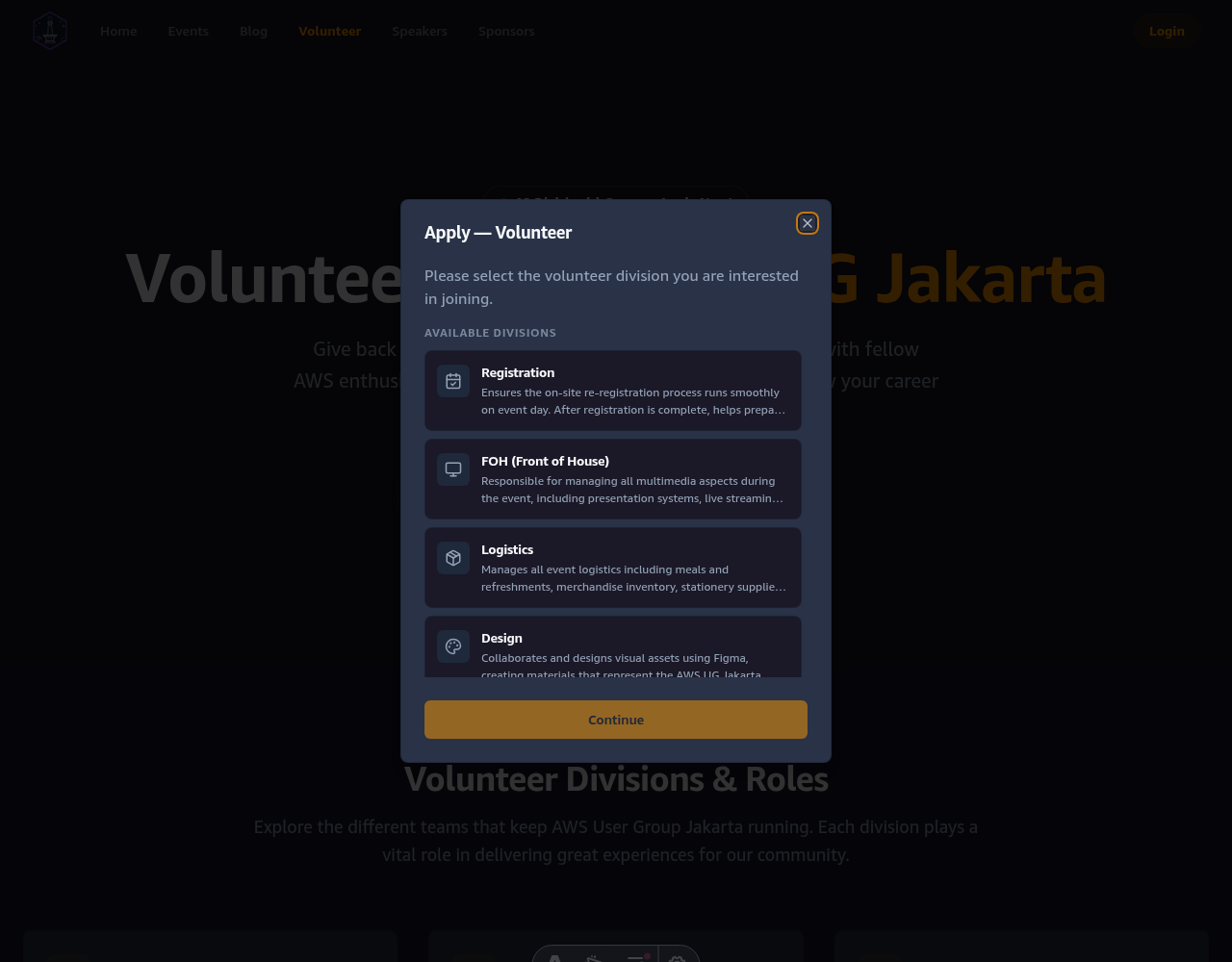The image size is (1232, 962).
Task: Click the "Apply — Volunteer" dialog heading
Action: [498, 232]
